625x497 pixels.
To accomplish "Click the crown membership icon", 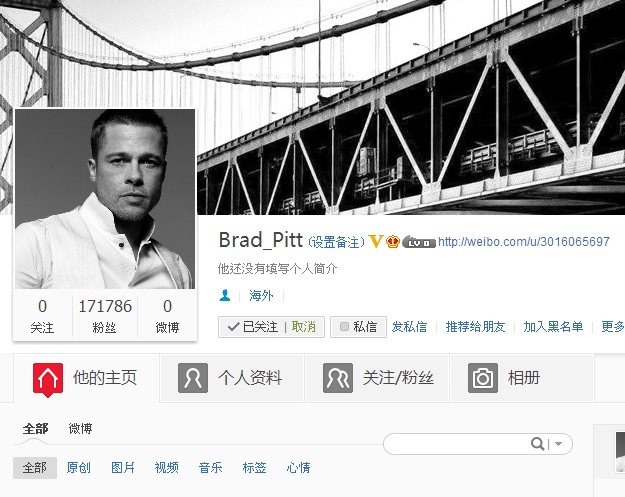I will [393, 241].
